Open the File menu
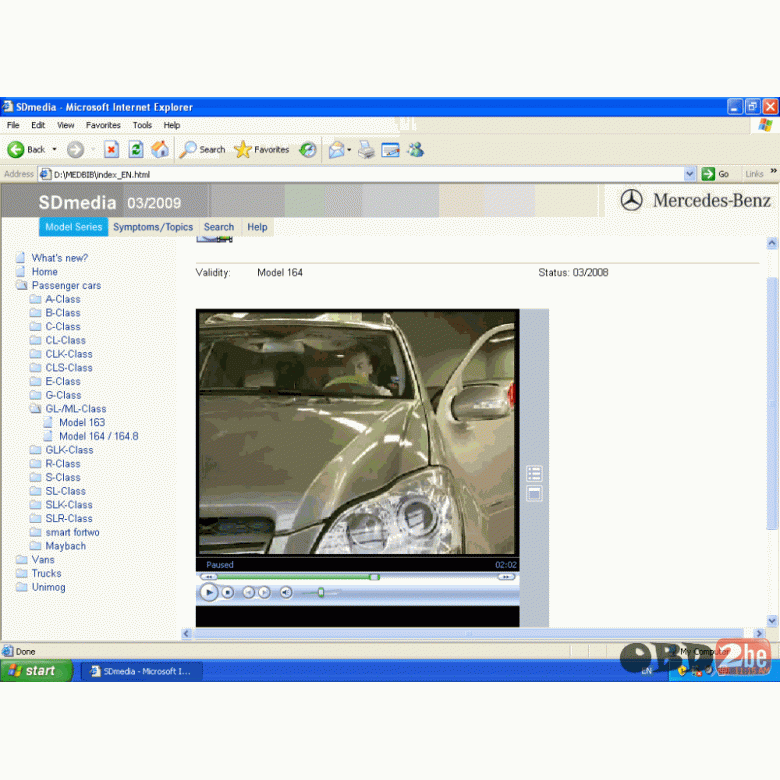Image resolution: width=780 pixels, height=780 pixels. click(13, 125)
